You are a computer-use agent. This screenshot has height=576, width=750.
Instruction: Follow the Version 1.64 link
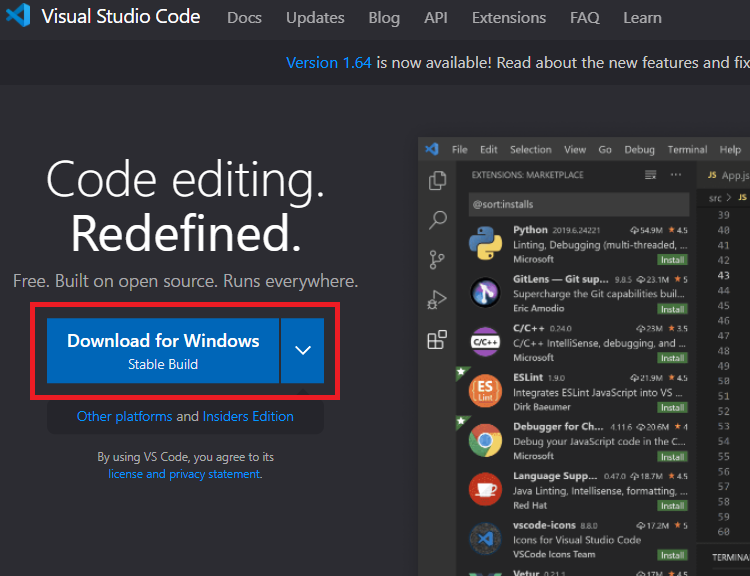click(x=328, y=63)
